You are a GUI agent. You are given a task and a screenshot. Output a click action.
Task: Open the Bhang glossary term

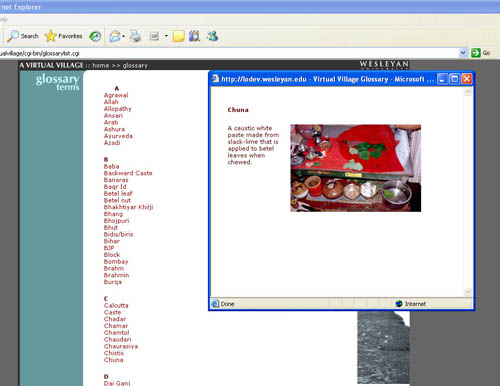click(113, 214)
